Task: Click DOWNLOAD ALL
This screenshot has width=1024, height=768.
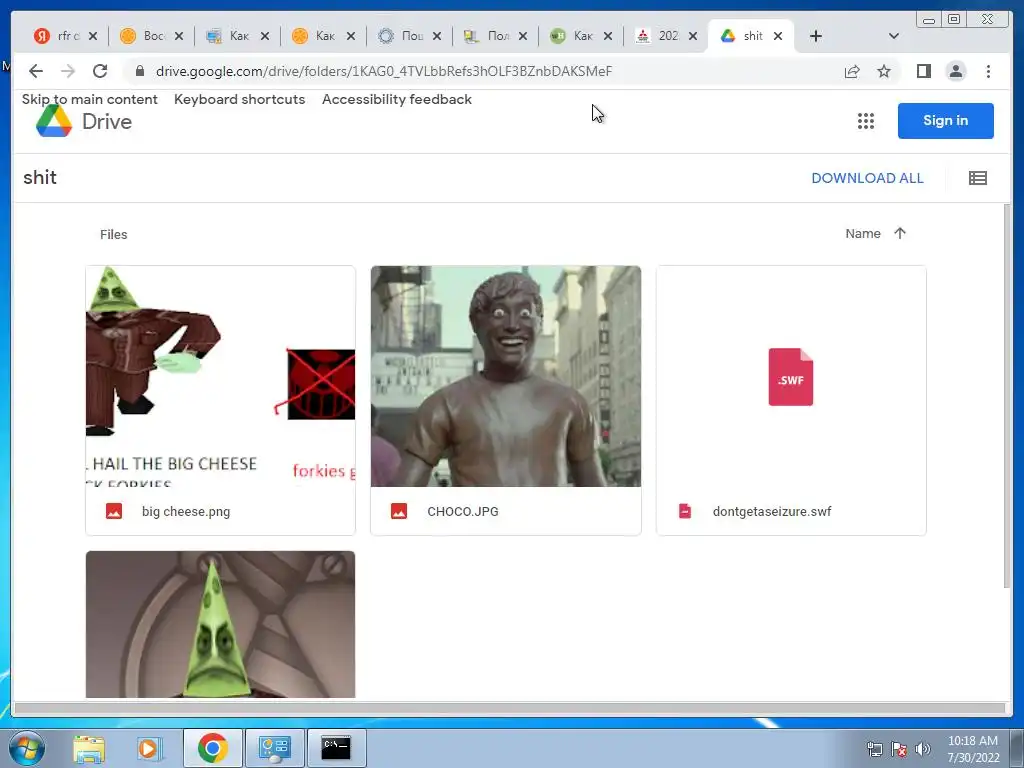Action: coord(867,178)
